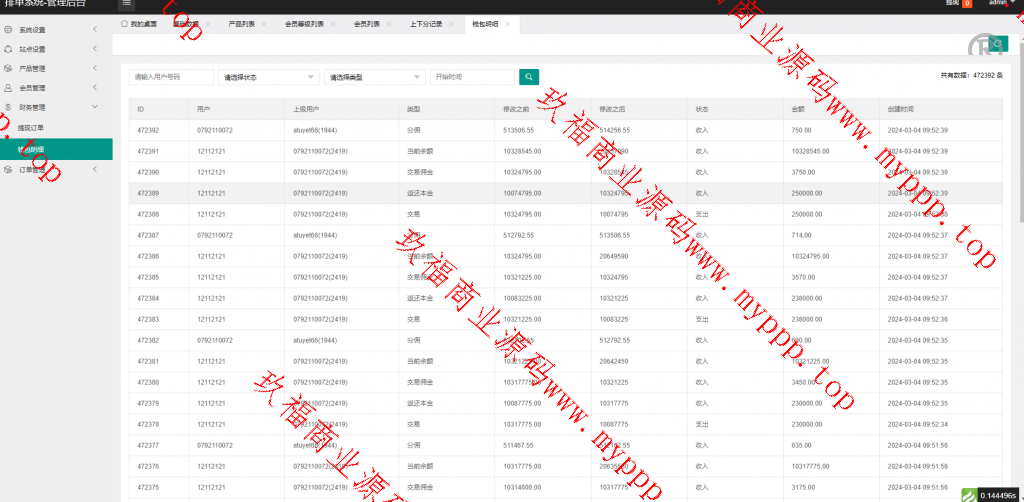Click the 开始时间 start time field

[x=472, y=77]
